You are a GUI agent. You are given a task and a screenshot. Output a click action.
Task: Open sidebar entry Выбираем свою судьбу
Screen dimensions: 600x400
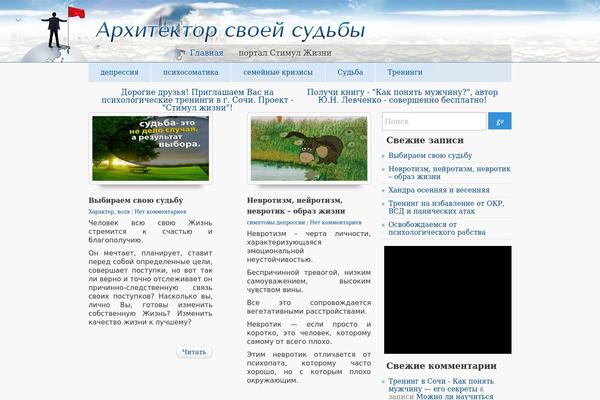(x=430, y=155)
